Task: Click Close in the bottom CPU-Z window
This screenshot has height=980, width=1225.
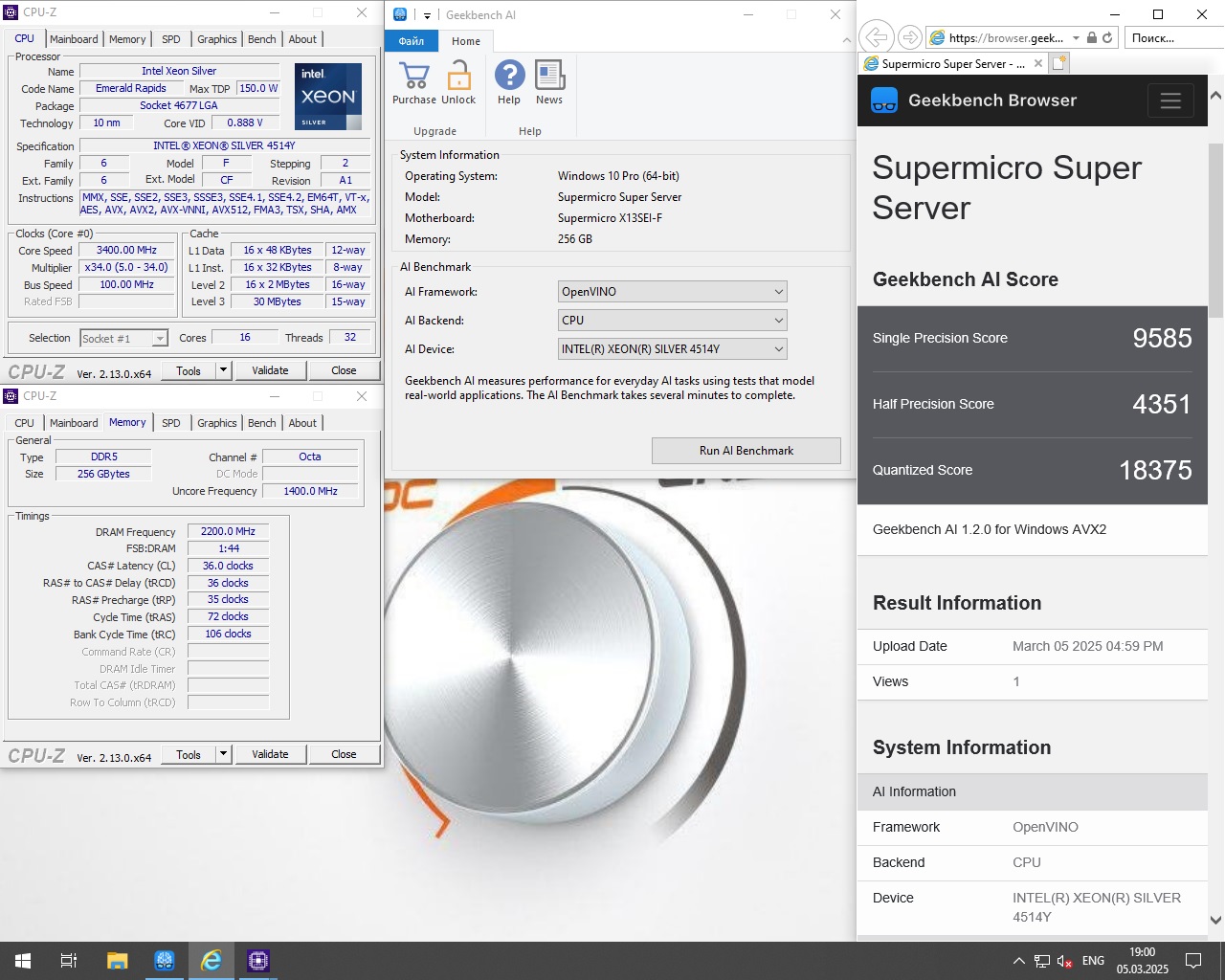Action: click(344, 754)
